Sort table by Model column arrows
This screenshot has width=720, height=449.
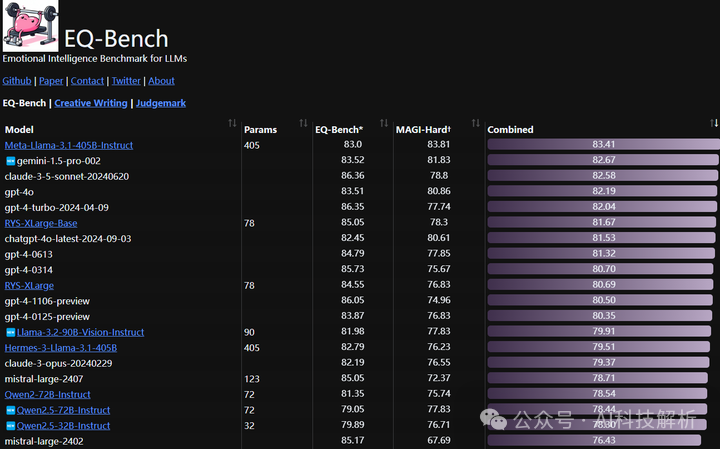point(232,123)
